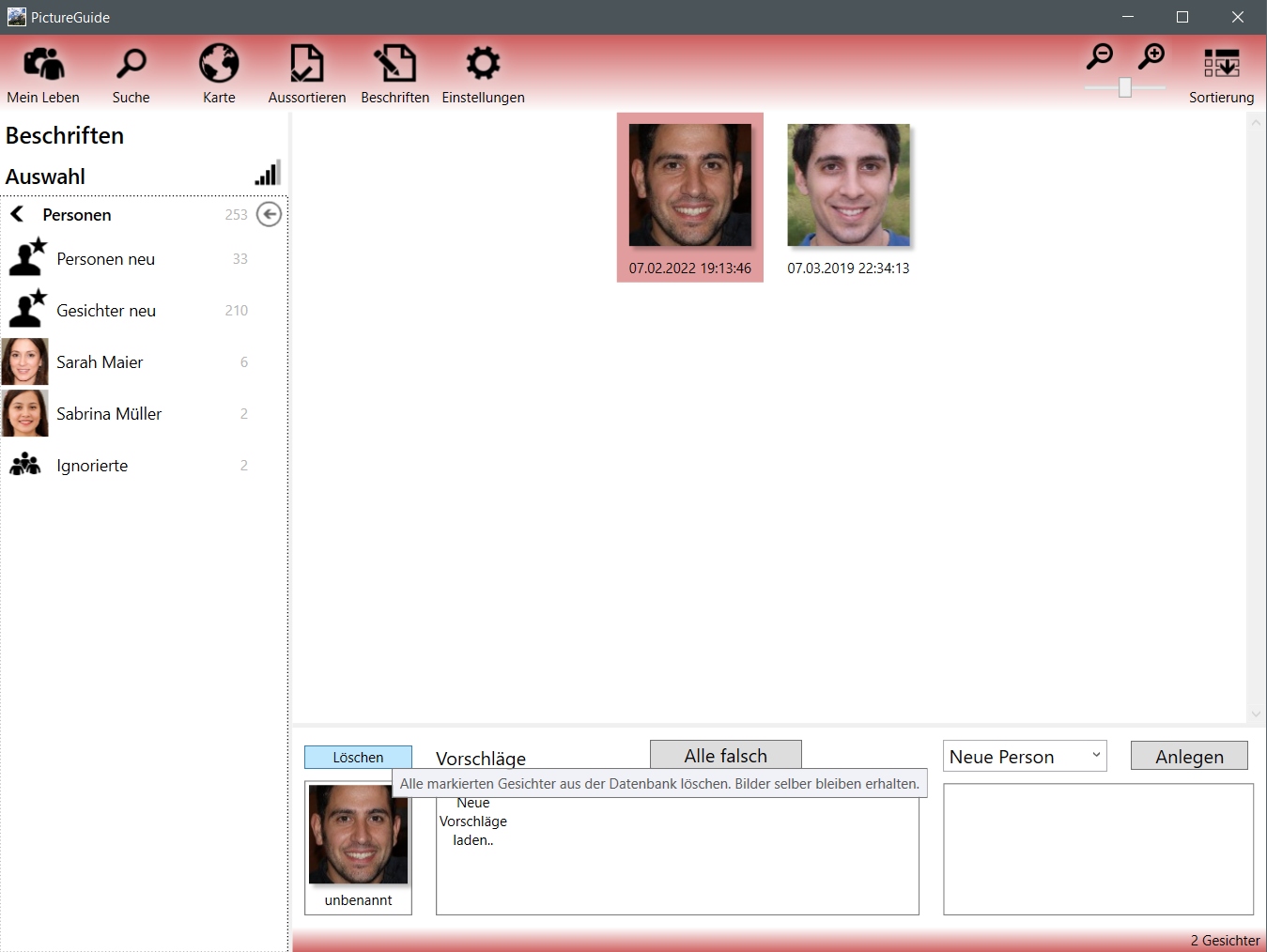Select the Personen neu list entry
The height and width of the screenshot is (952, 1267).
143,258
